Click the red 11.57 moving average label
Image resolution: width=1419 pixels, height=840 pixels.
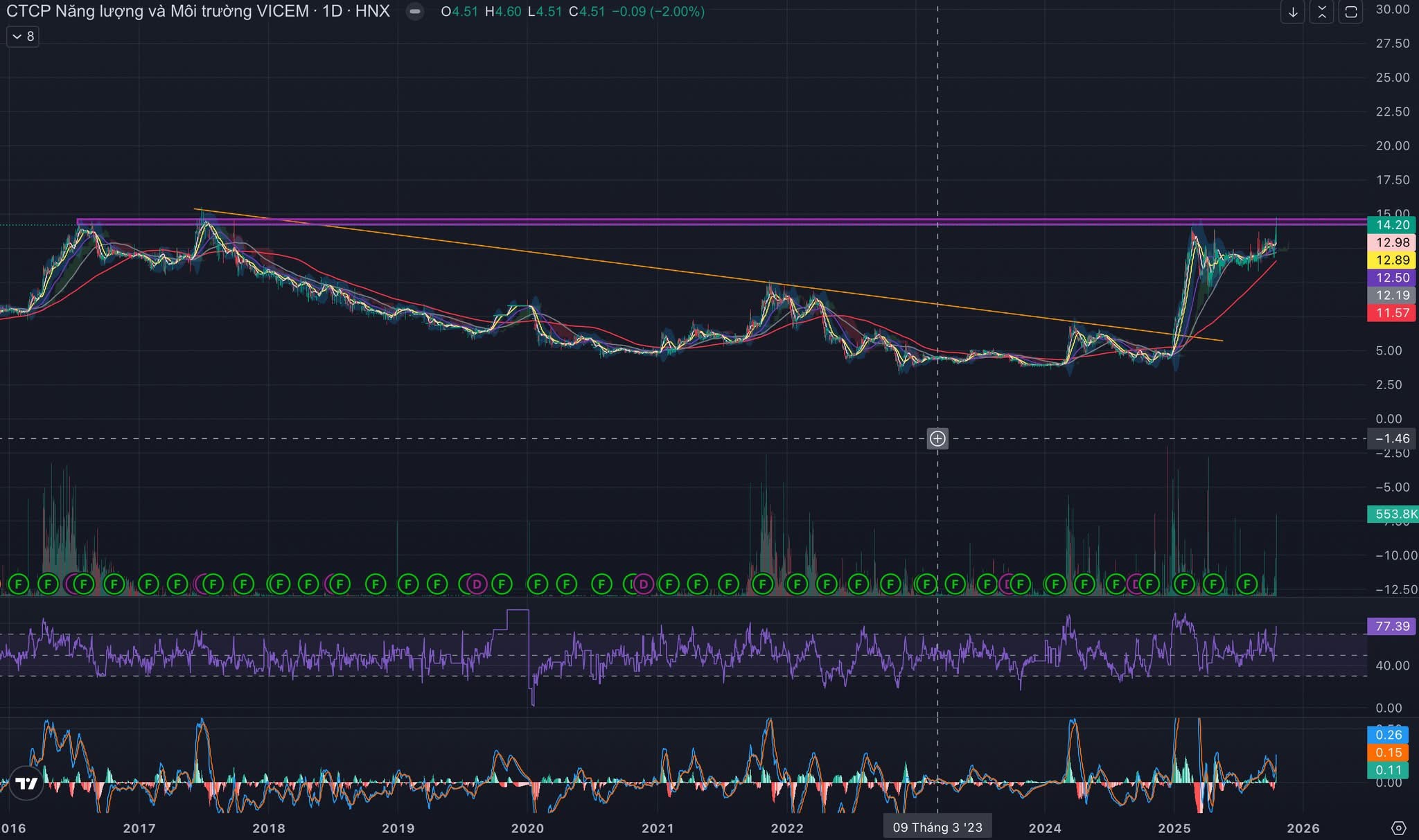coord(1392,313)
